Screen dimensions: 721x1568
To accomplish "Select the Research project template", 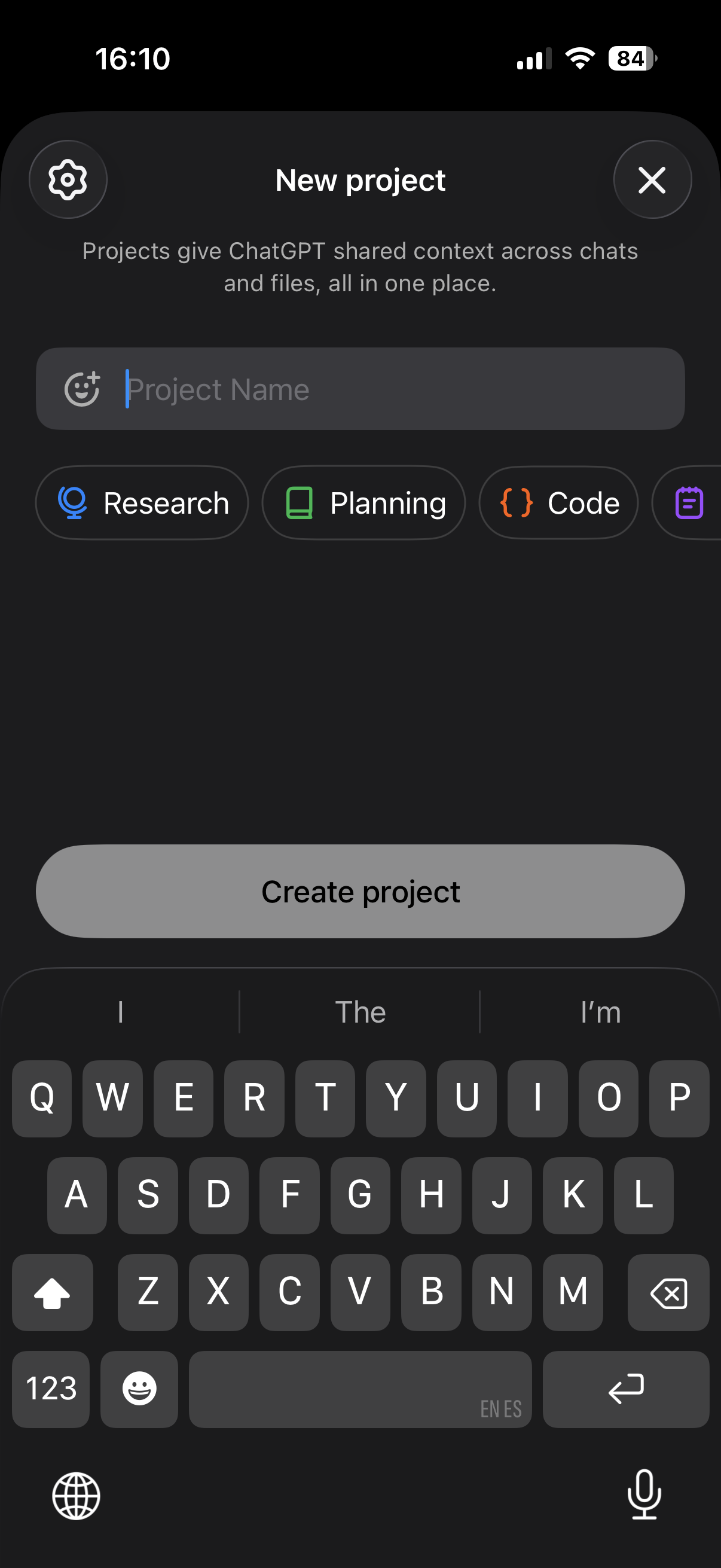I will [x=142, y=503].
